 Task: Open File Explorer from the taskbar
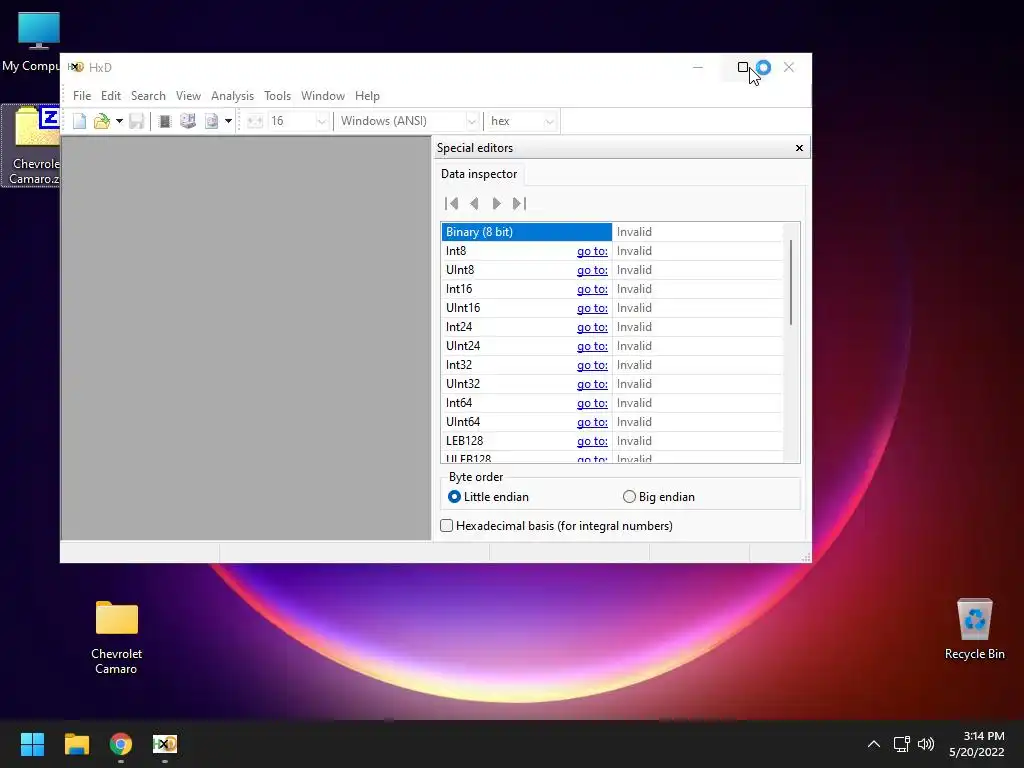[76, 744]
